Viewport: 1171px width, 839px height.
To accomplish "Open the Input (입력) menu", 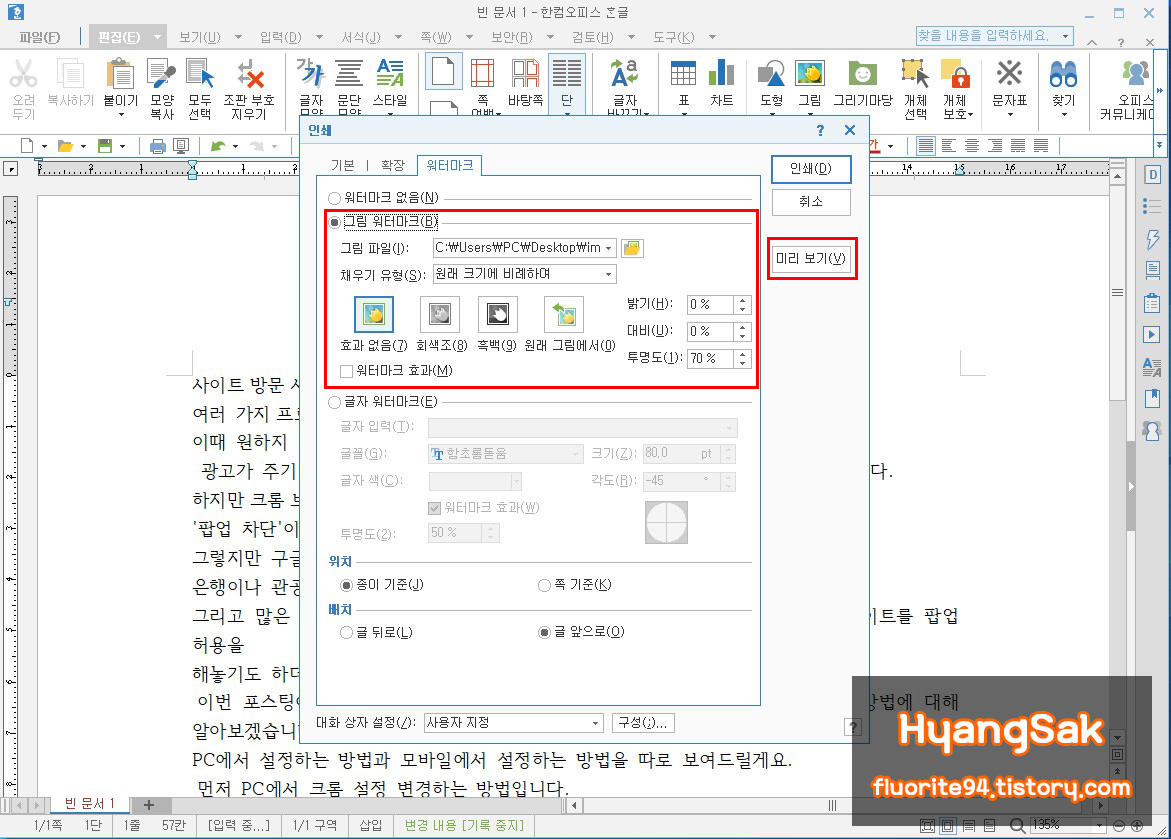I will [x=281, y=37].
